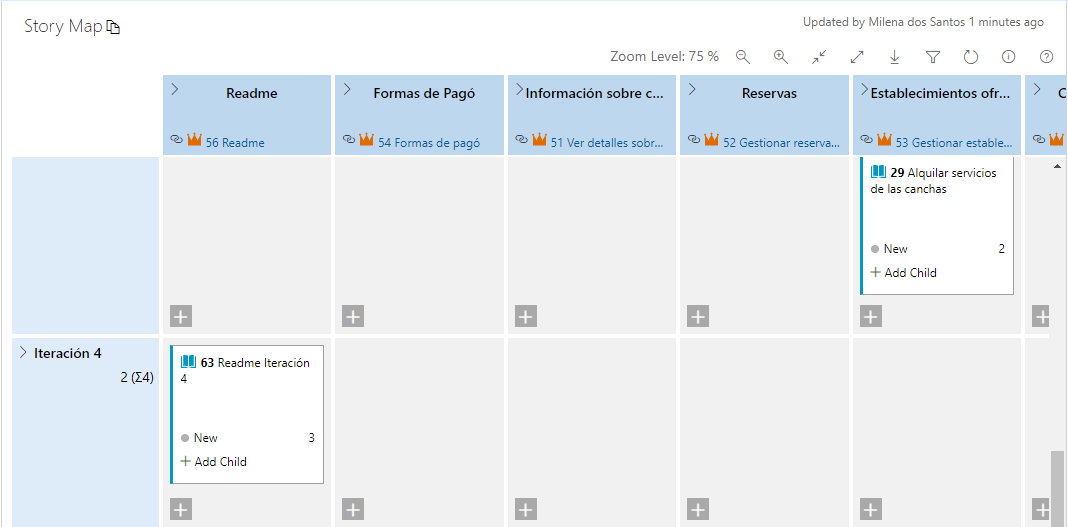Open the 54 Formas de pagó link
Viewport: 1068px width, 527px height.
(x=429, y=143)
